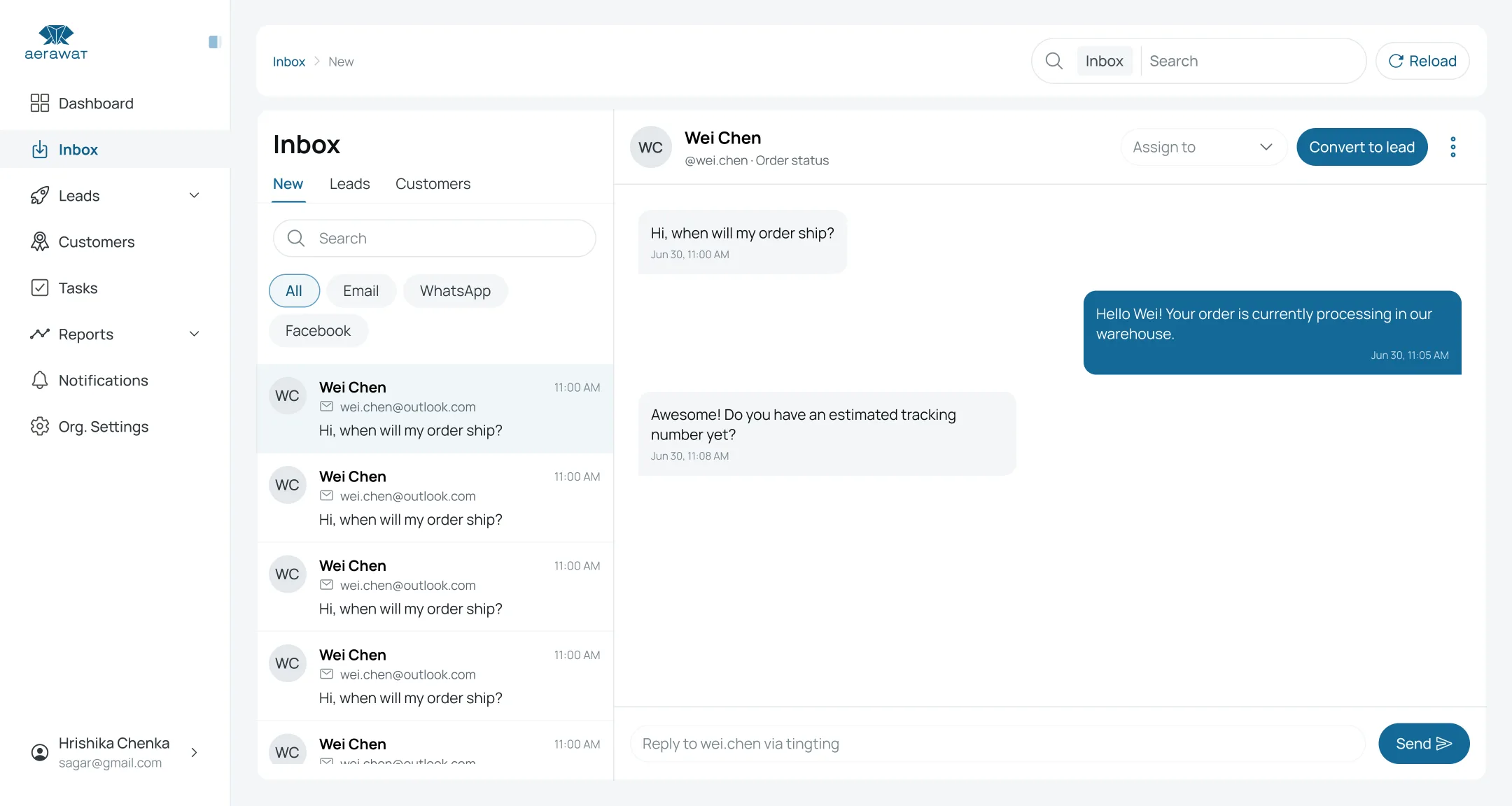Click the aerawat logo
This screenshot has height=806, width=1512.
click(x=56, y=42)
